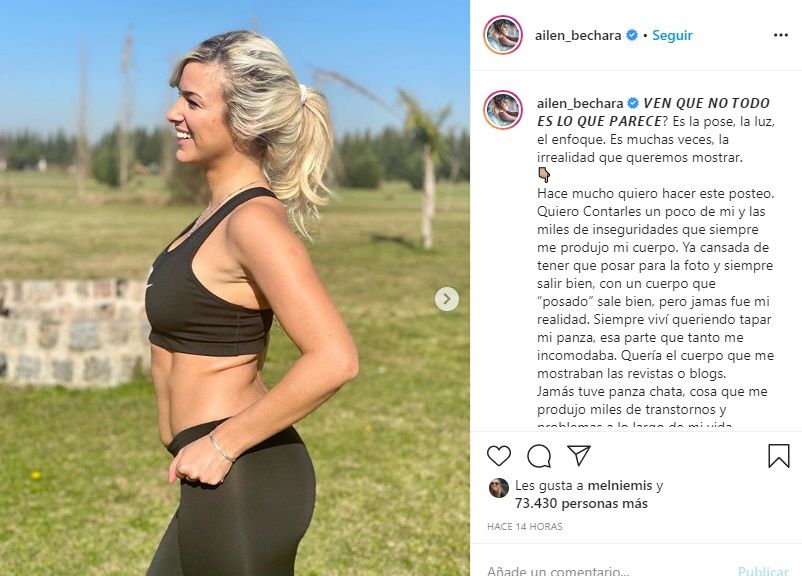Open ailen_bechara username in the caption
The height and width of the screenshot is (576, 802).
pyautogui.click(x=580, y=103)
